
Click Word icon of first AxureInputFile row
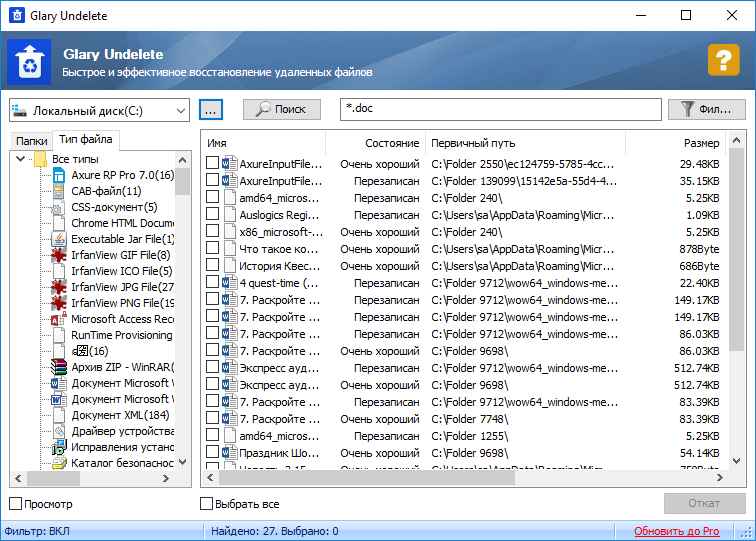coord(230,164)
